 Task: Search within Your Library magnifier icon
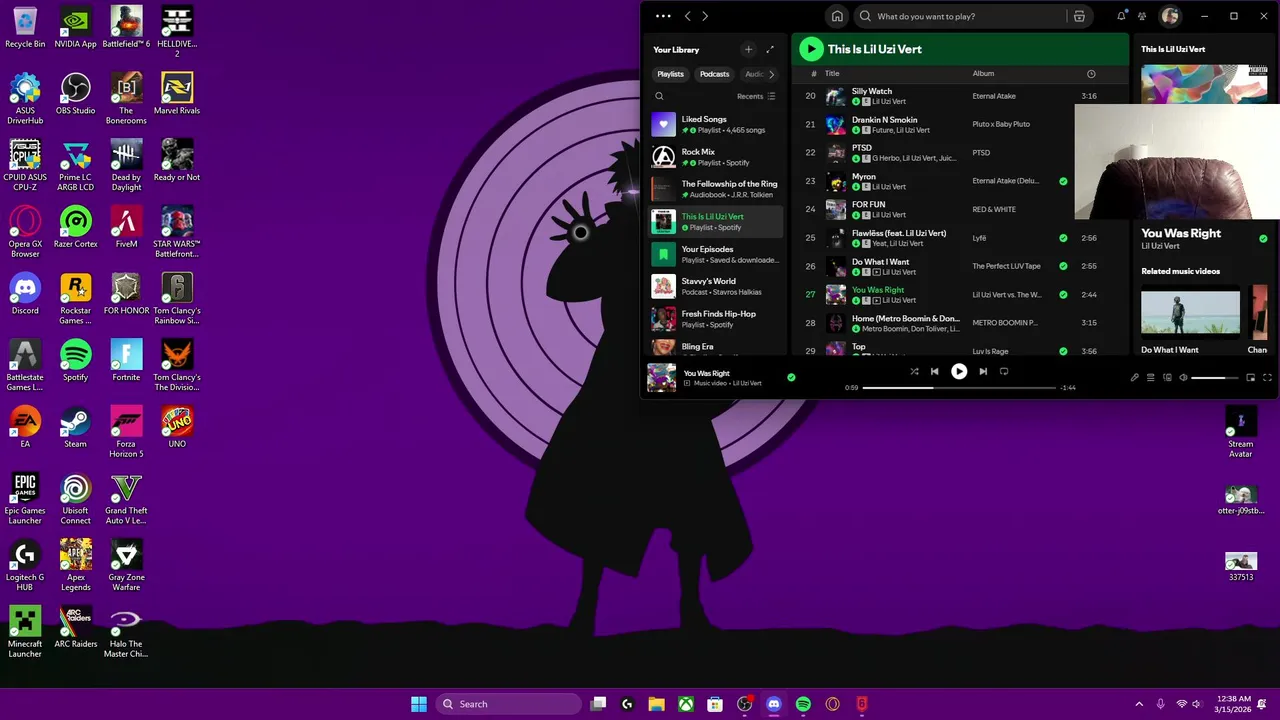[x=659, y=96]
